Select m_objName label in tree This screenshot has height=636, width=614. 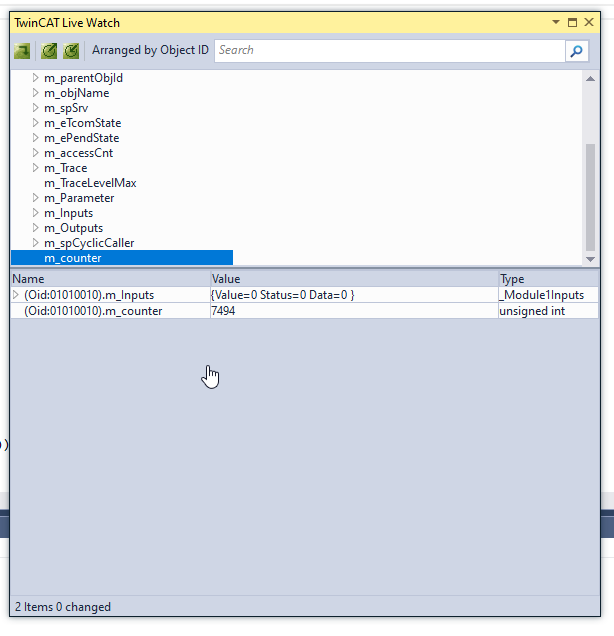click(x=77, y=93)
